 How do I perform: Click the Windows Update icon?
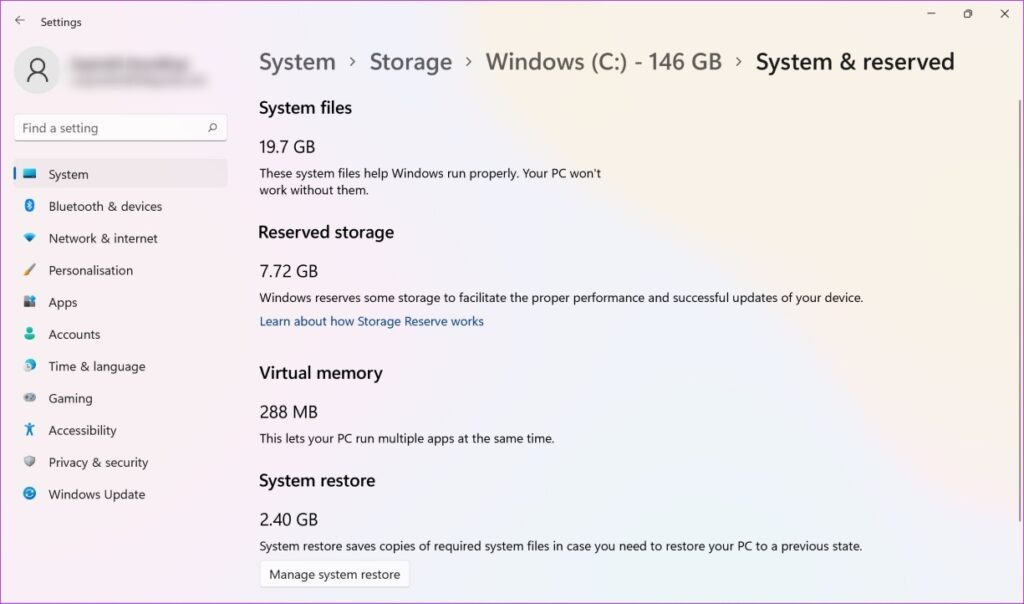coord(29,494)
